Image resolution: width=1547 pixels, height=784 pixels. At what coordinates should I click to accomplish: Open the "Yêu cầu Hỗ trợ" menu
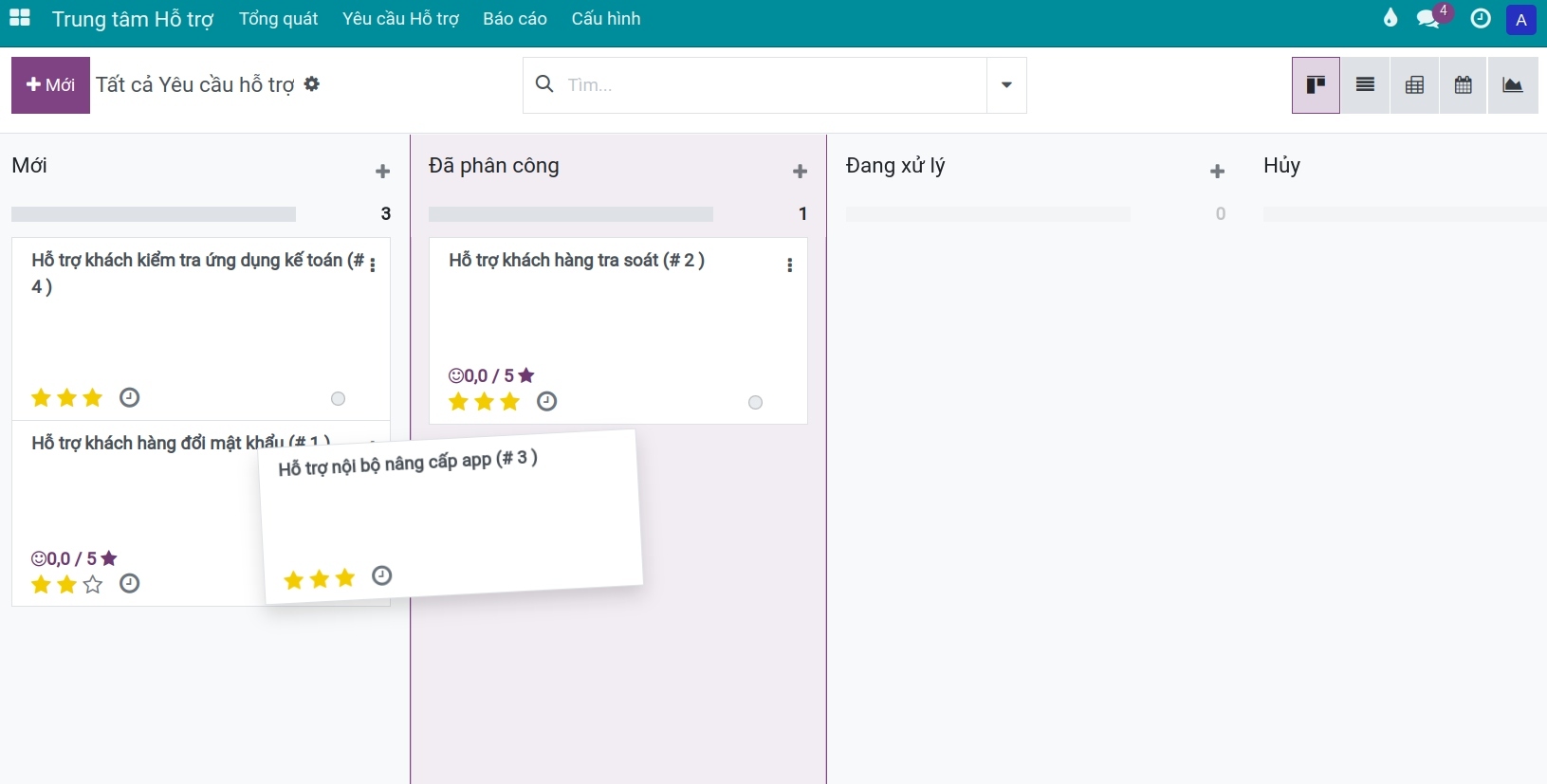click(400, 19)
